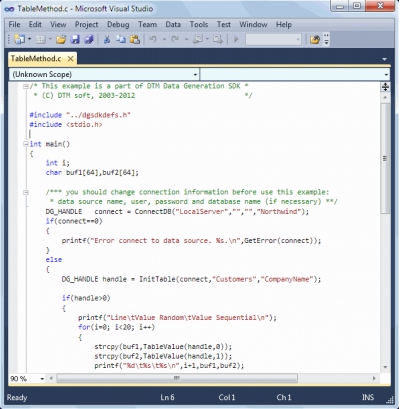Close the TableMethod.c tab

[x=71, y=59]
